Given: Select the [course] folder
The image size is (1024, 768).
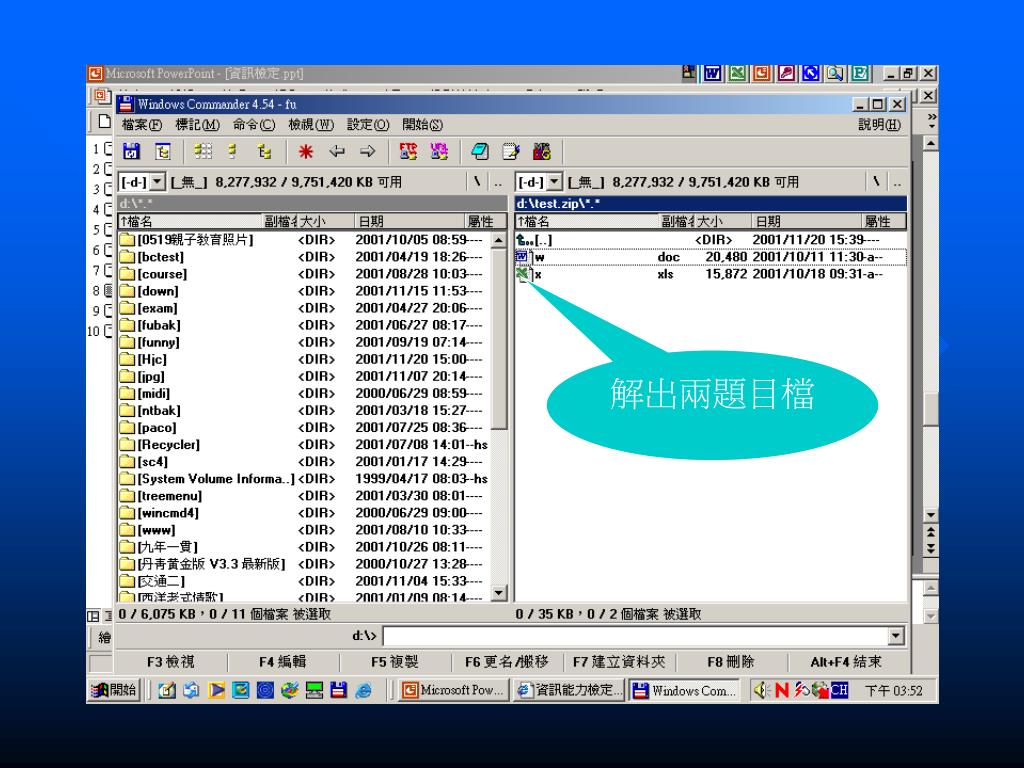Looking at the screenshot, I should pyautogui.click(x=304, y=274).
